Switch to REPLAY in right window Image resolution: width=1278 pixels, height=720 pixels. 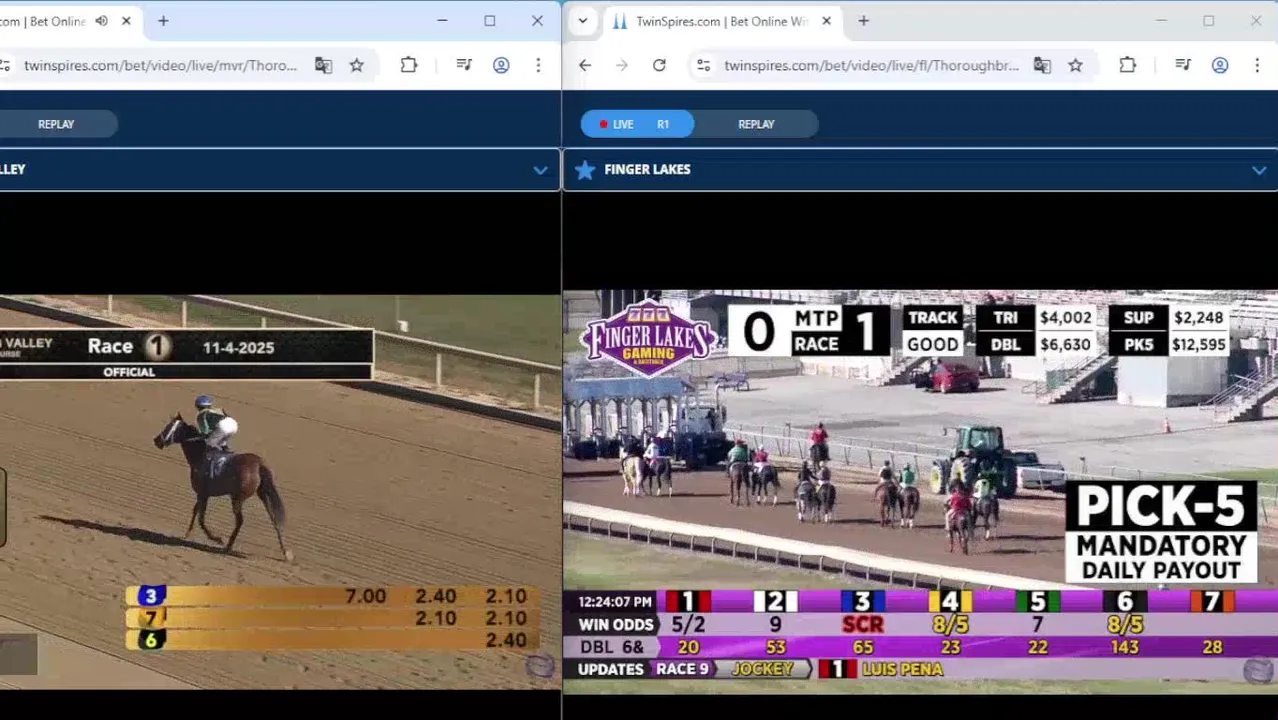(x=756, y=124)
